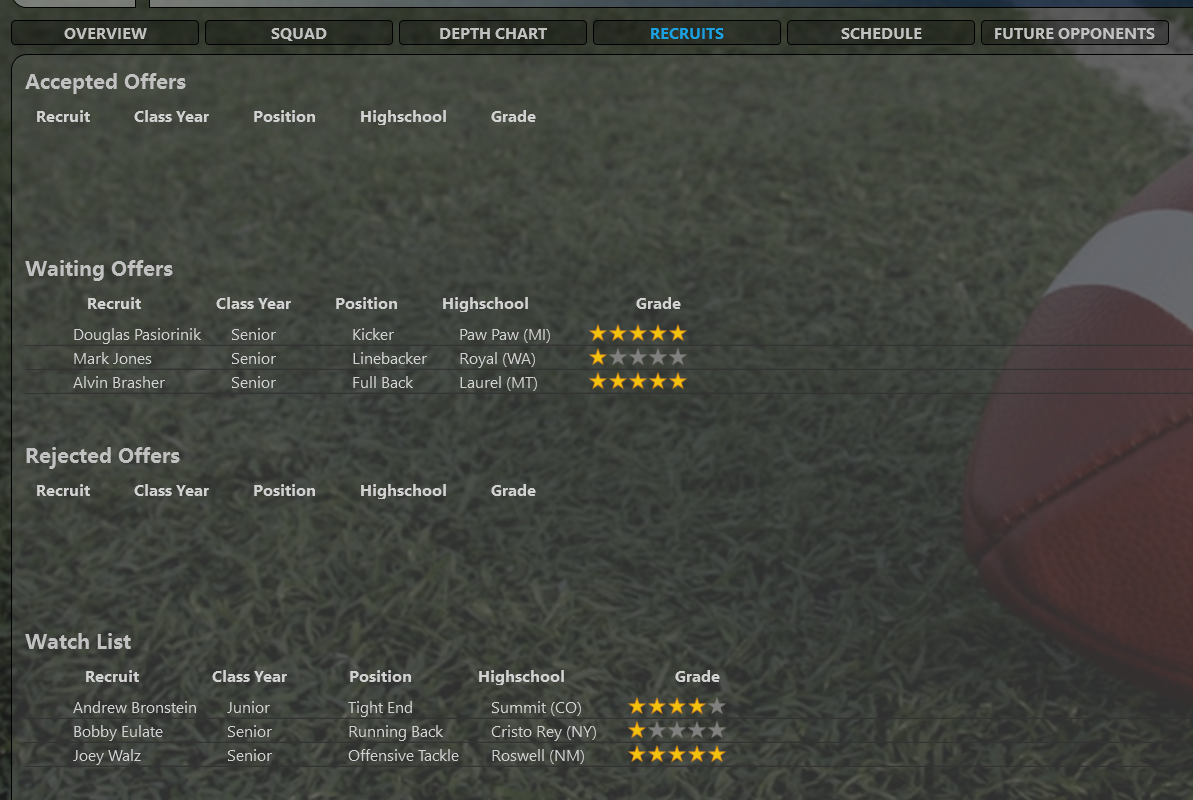The height and width of the screenshot is (800, 1193).
Task: Open Bobby Eulate's recruit entry
Action: point(118,731)
